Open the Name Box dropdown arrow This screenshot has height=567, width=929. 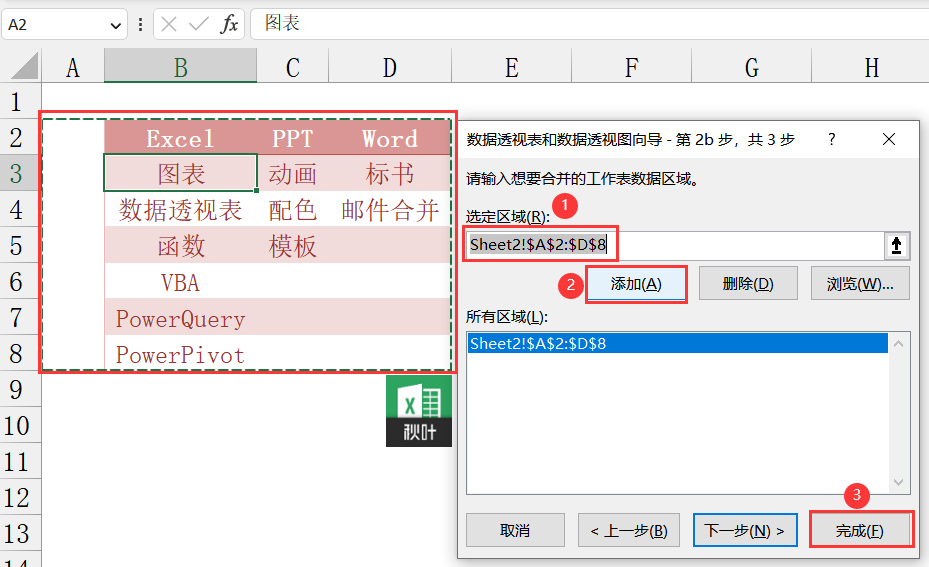pyautogui.click(x=116, y=25)
